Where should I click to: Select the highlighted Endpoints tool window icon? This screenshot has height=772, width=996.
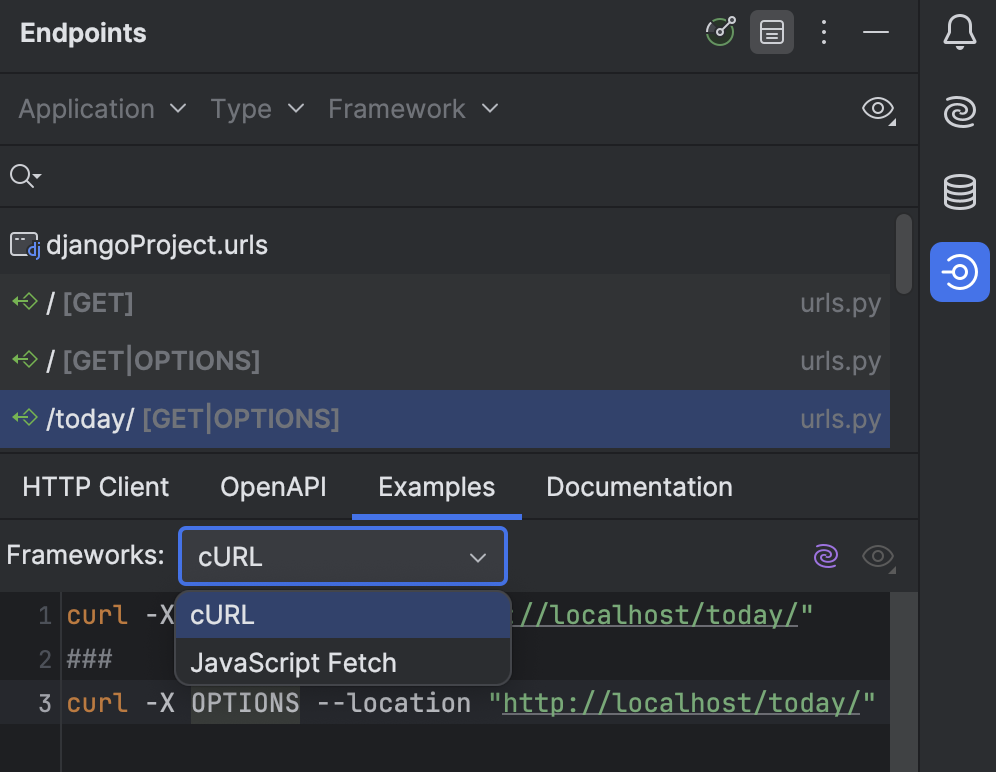(x=959, y=271)
